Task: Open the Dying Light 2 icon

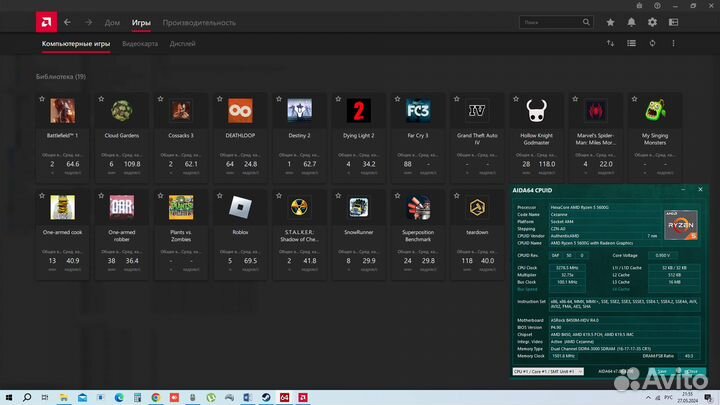Action: pos(359,110)
